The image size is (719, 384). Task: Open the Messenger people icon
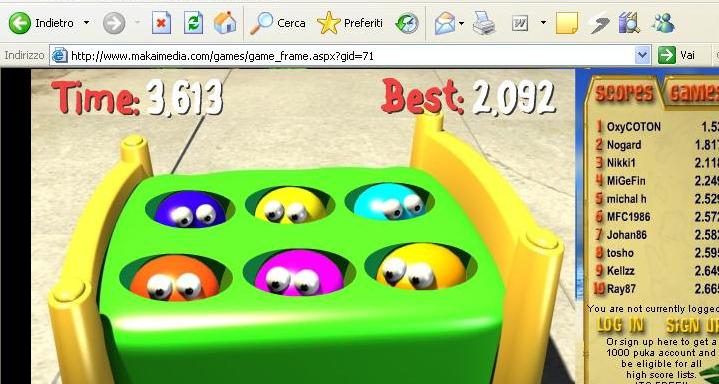click(x=663, y=23)
